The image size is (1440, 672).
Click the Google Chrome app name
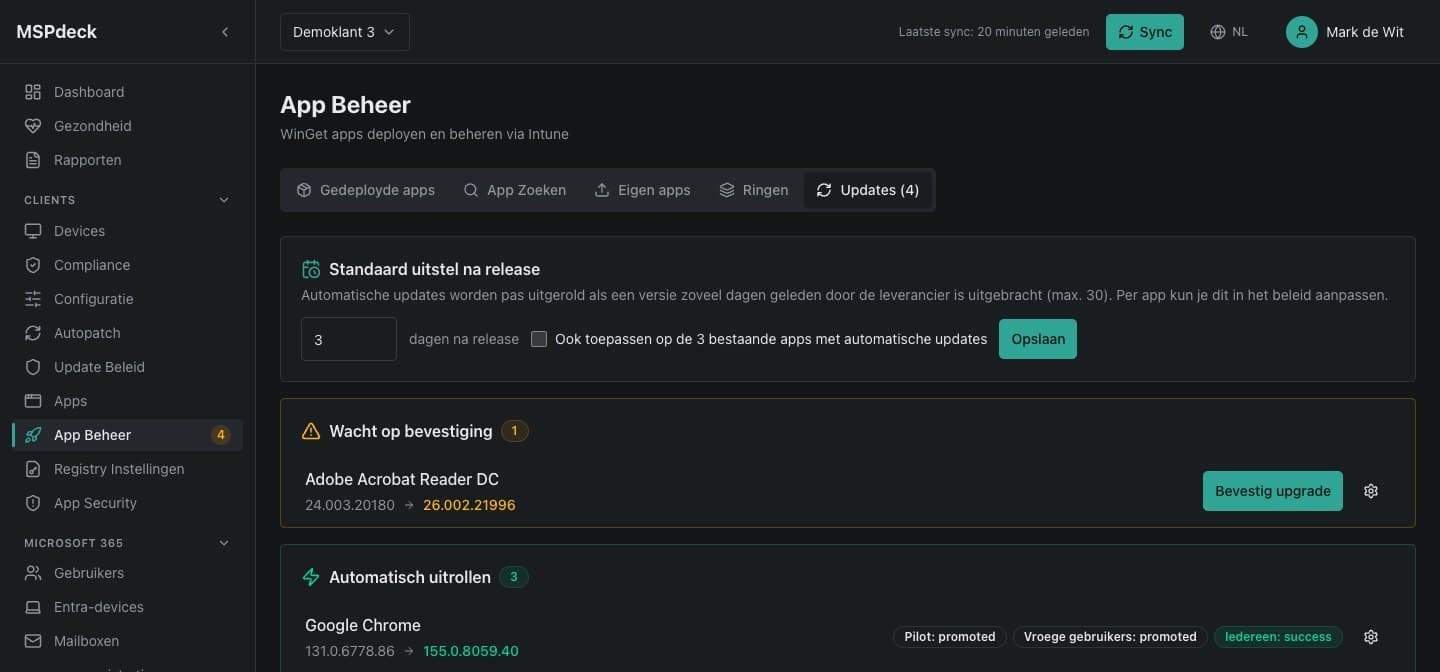click(363, 625)
